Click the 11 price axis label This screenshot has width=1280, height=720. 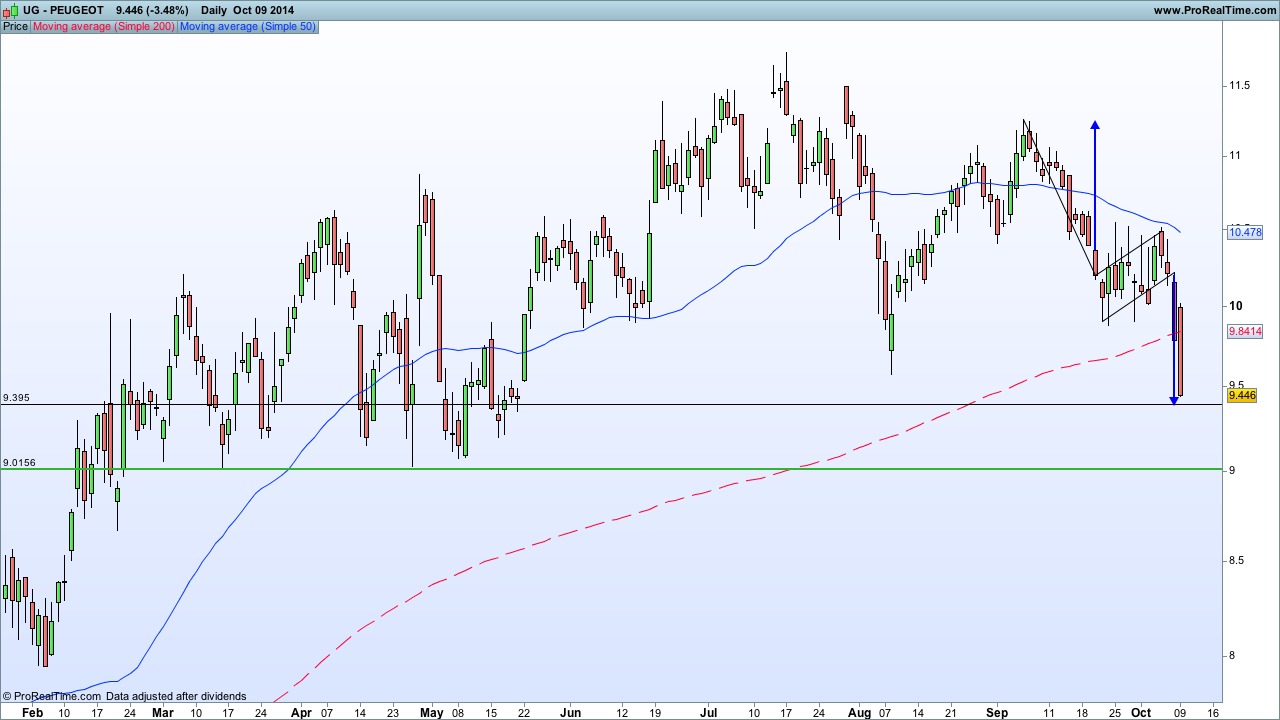tap(1235, 156)
